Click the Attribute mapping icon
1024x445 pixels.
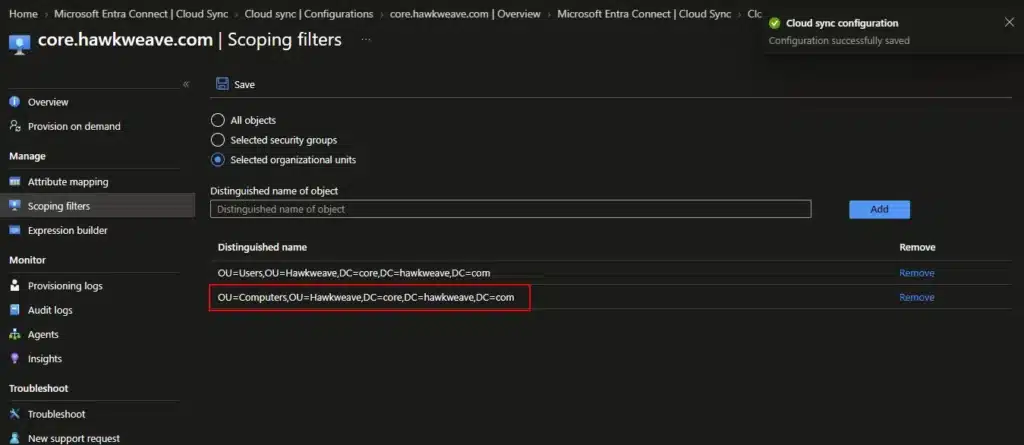coord(14,182)
